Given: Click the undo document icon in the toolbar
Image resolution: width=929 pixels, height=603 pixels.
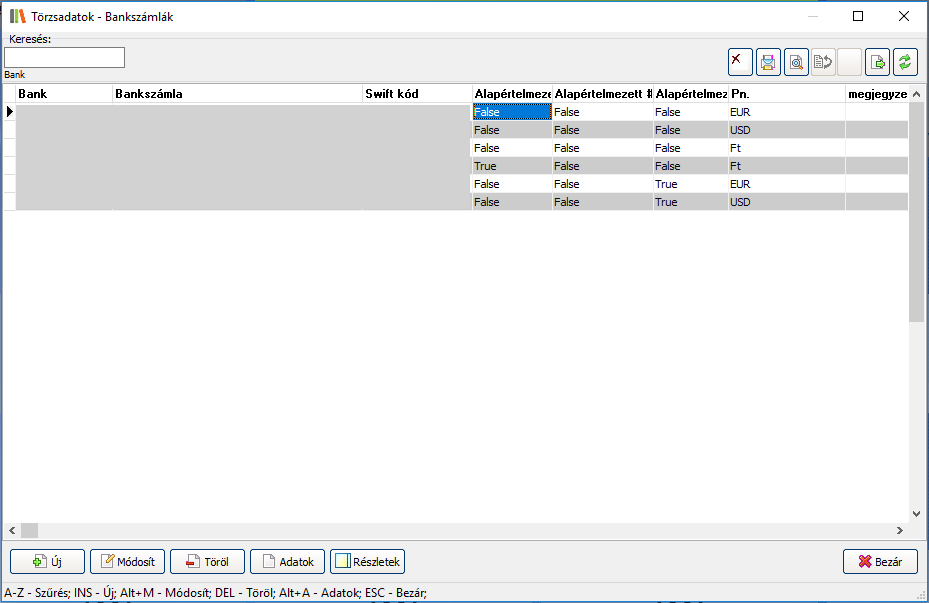Looking at the screenshot, I should (x=823, y=62).
